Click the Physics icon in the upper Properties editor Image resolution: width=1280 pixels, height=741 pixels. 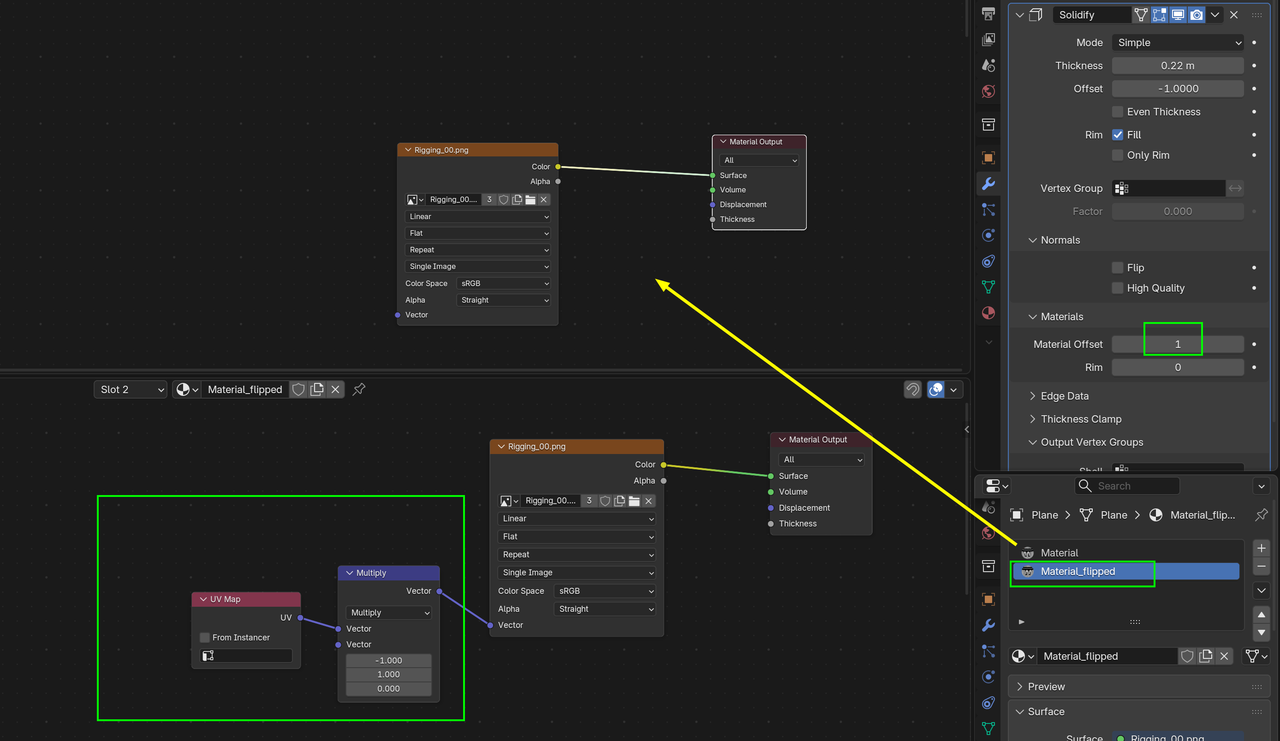pyautogui.click(x=988, y=236)
